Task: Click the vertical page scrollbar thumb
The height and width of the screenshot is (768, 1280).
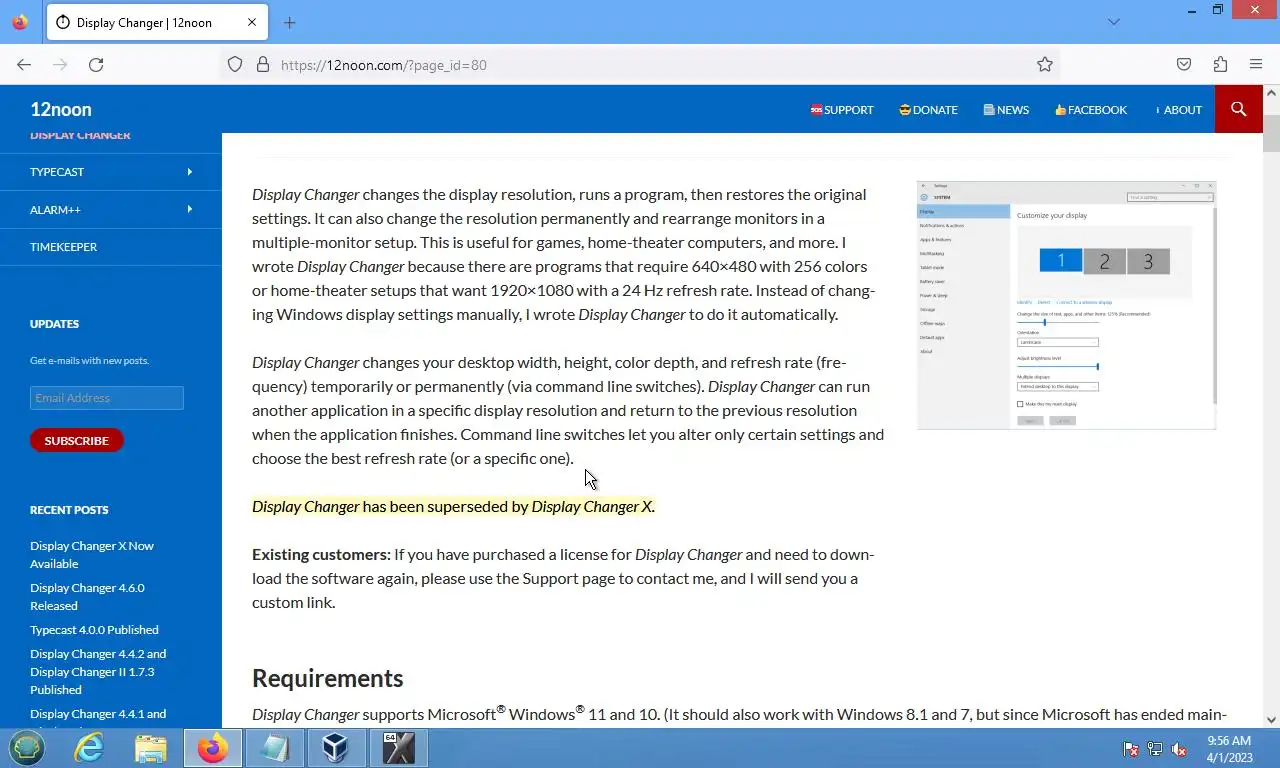Action: (1271, 133)
